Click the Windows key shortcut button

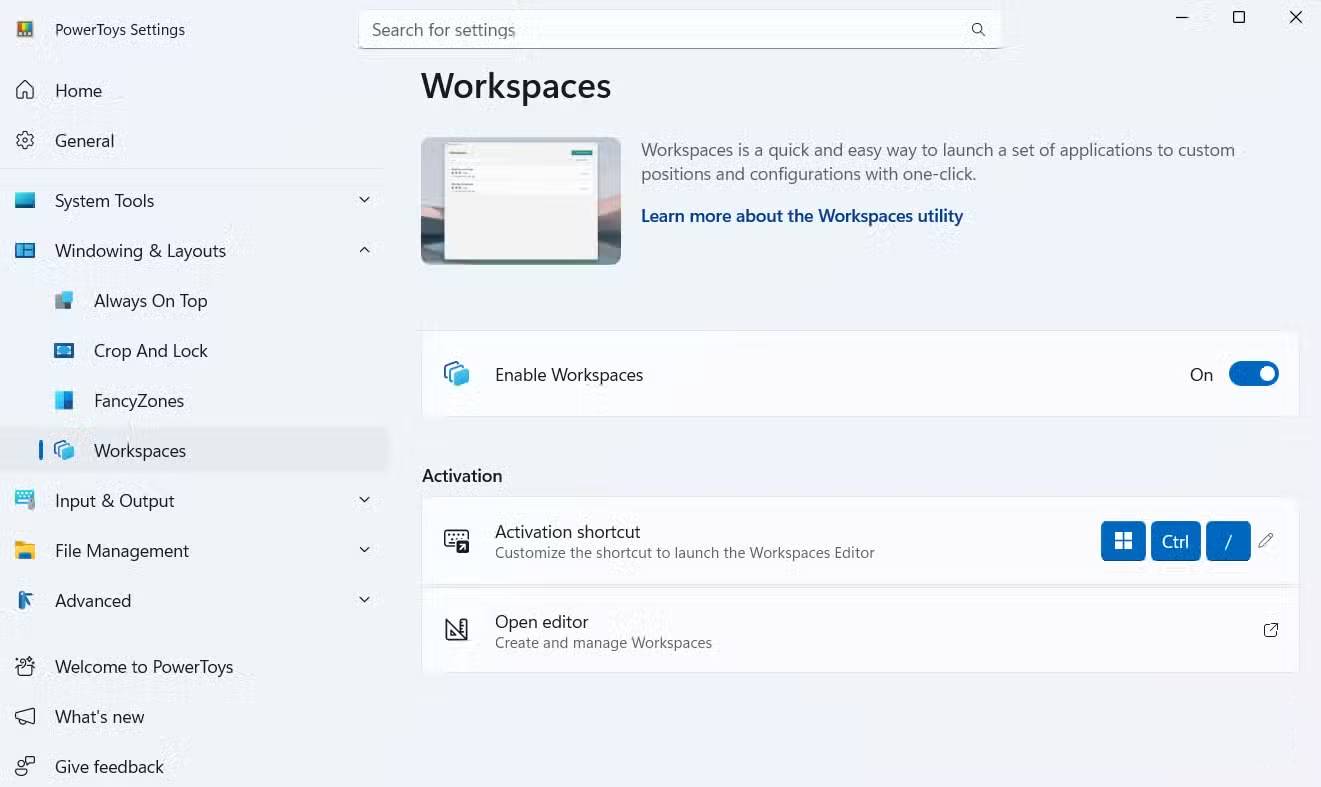click(x=1123, y=541)
